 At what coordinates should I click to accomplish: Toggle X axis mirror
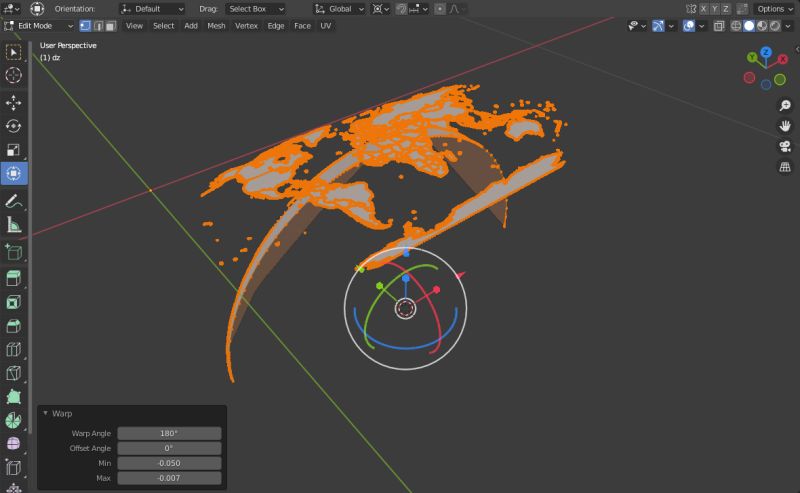coord(704,9)
